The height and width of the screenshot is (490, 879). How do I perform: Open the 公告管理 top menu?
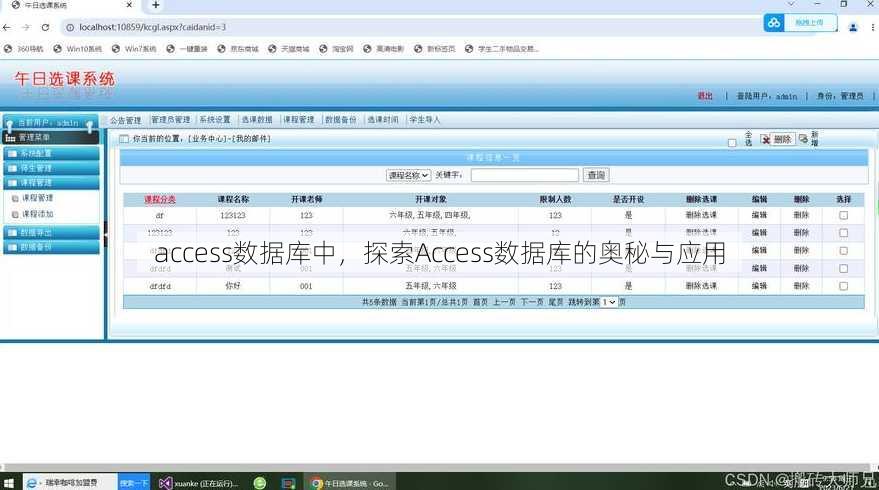(126, 120)
